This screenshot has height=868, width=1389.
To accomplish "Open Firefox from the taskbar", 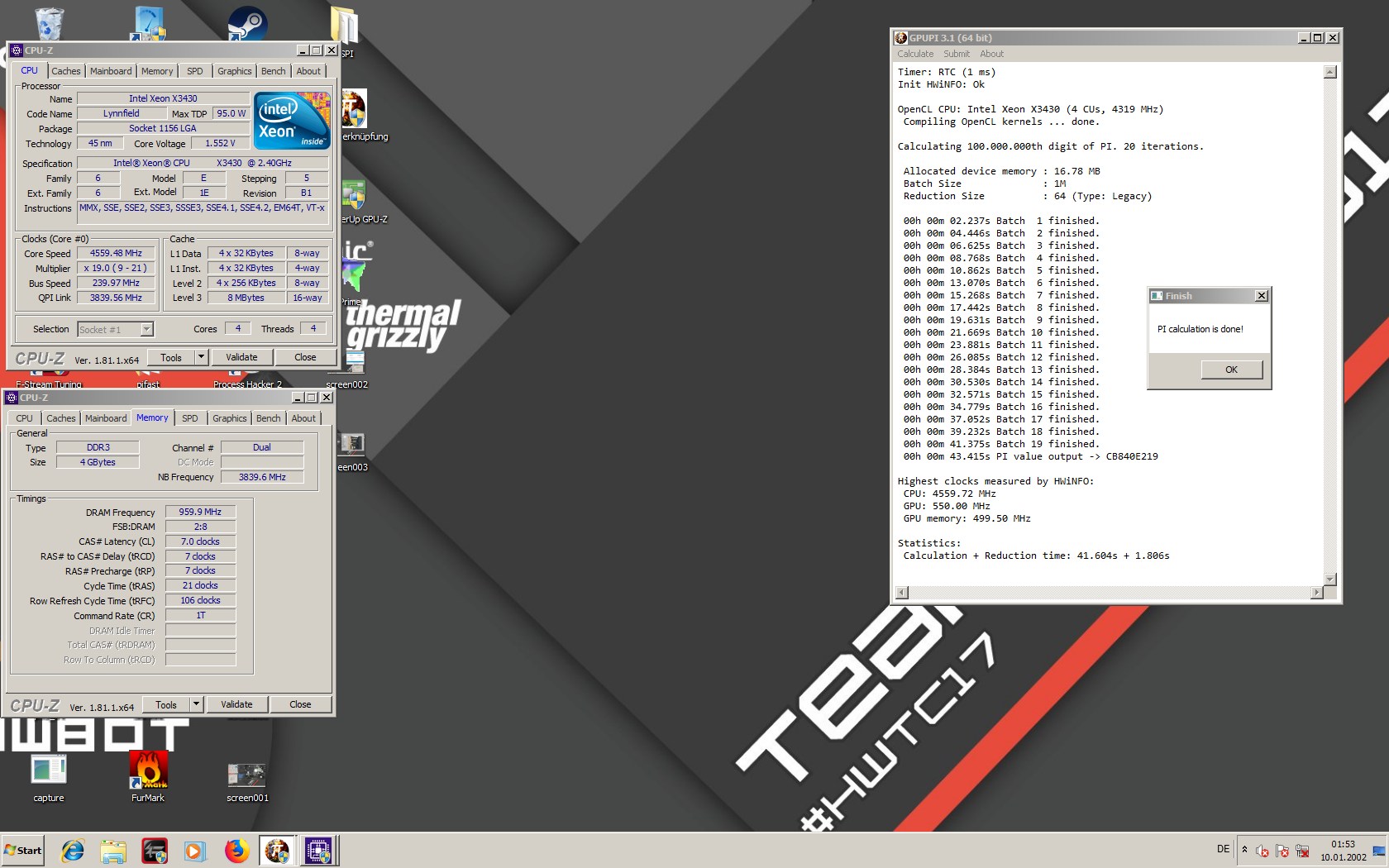I will pyautogui.click(x=236, y=851).
